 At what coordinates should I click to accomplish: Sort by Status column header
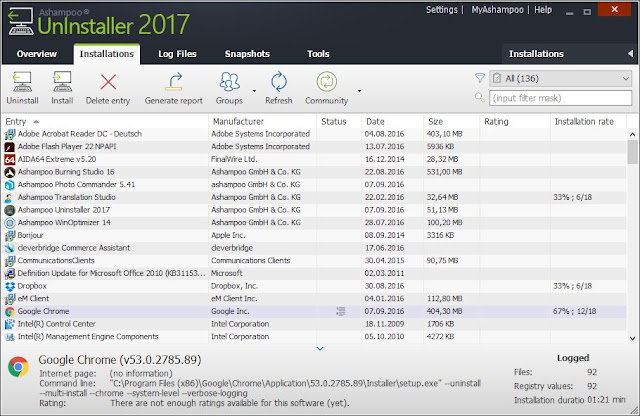pos(333,121)
